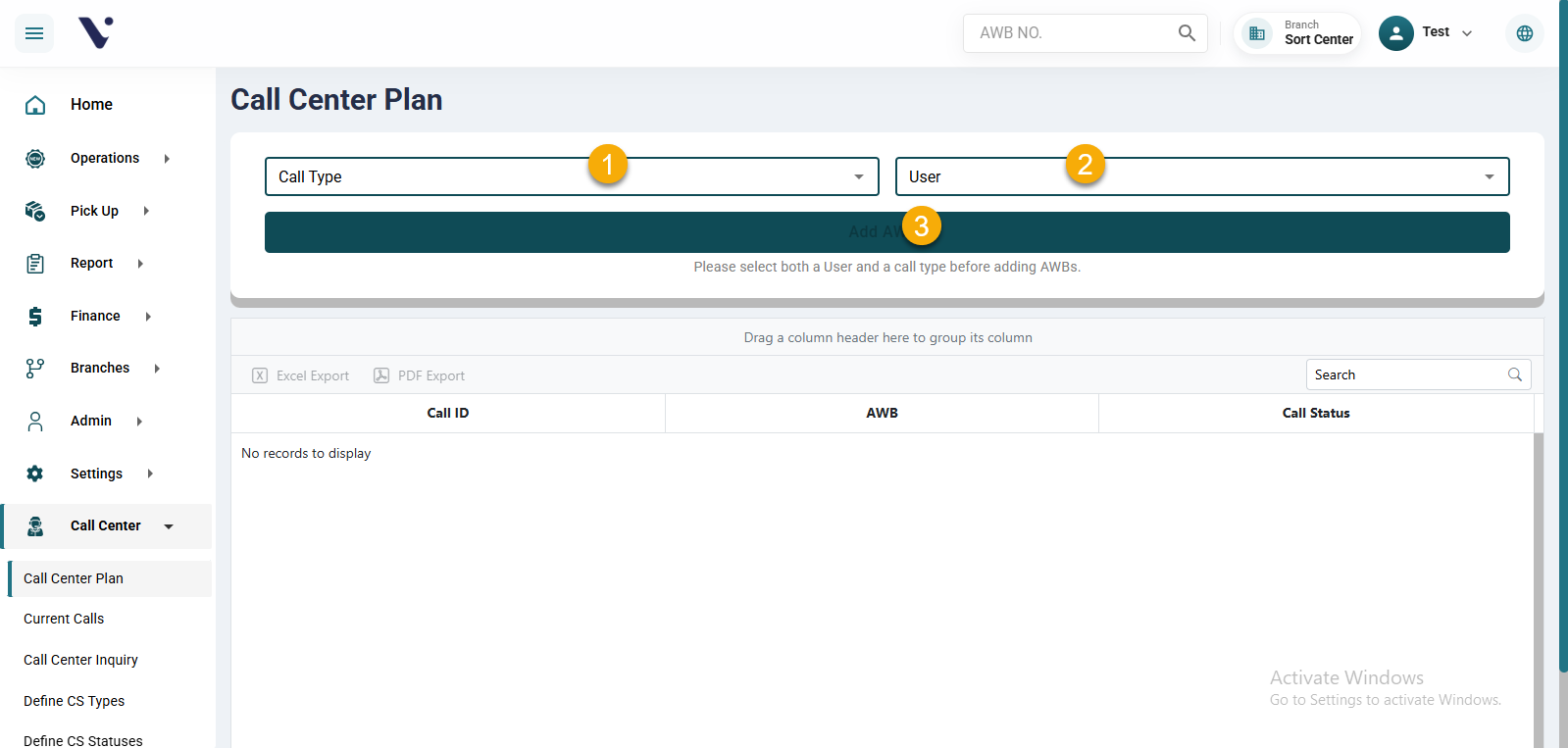Open the language globe icon
This screenshot has height=748, width=1568.
[1524, 33]
